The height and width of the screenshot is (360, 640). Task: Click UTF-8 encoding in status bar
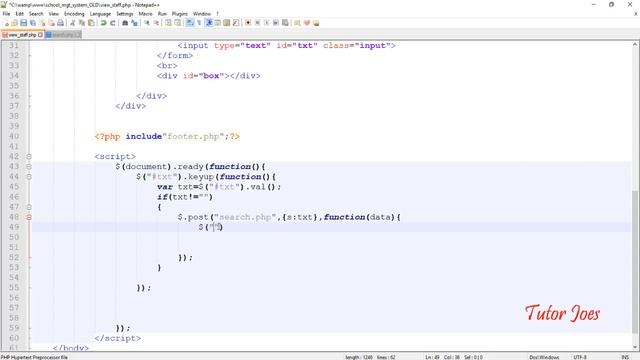point(580,357)
